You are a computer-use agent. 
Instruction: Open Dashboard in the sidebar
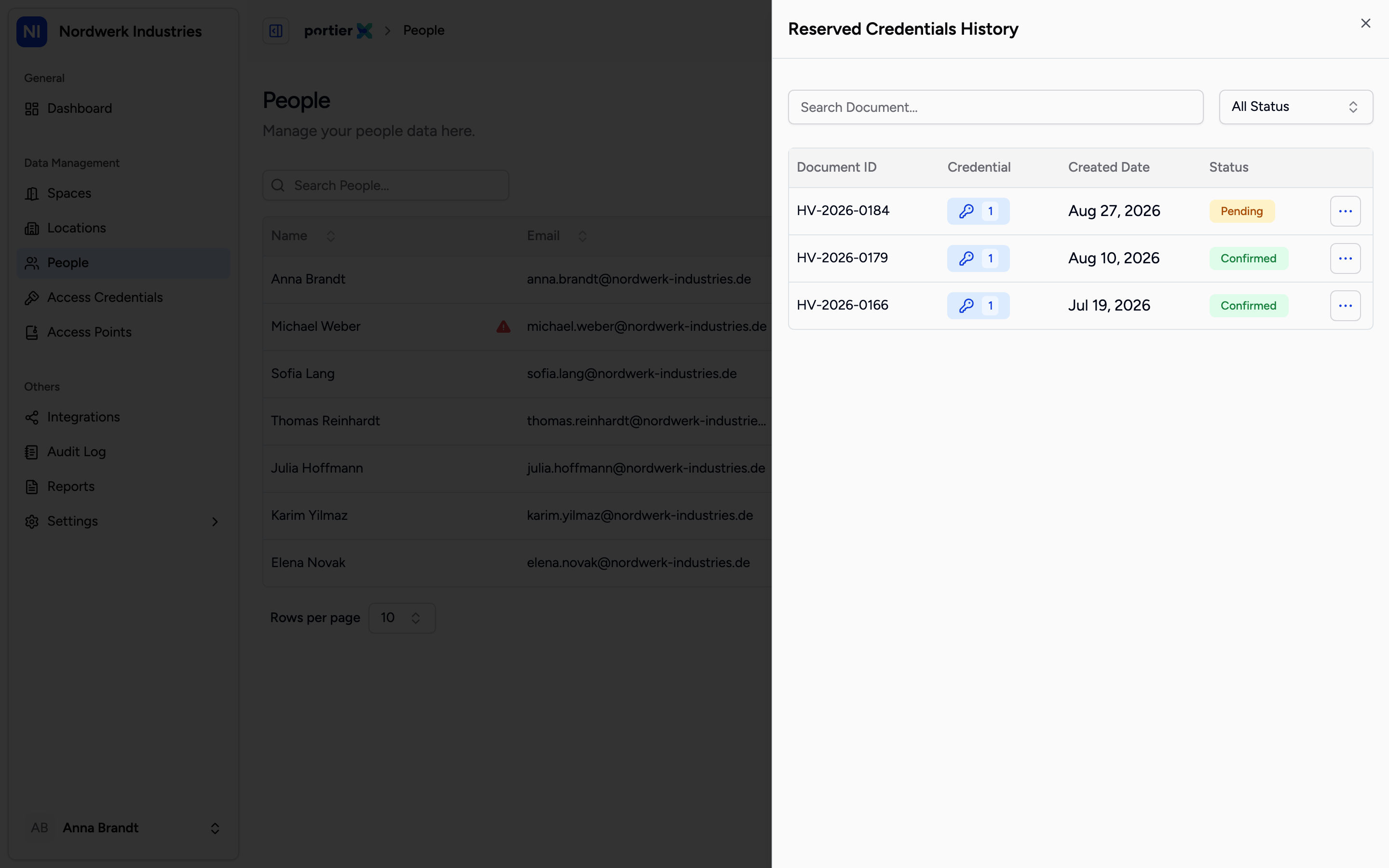pos(123,108)
